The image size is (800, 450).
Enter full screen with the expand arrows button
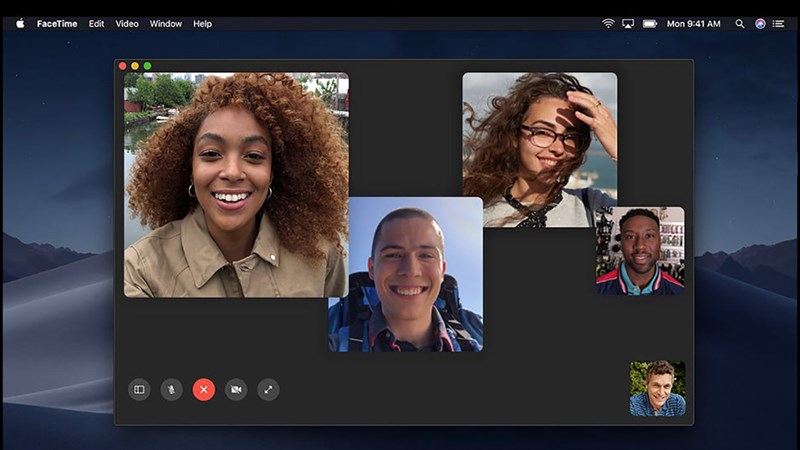click(x=268, y=389)
